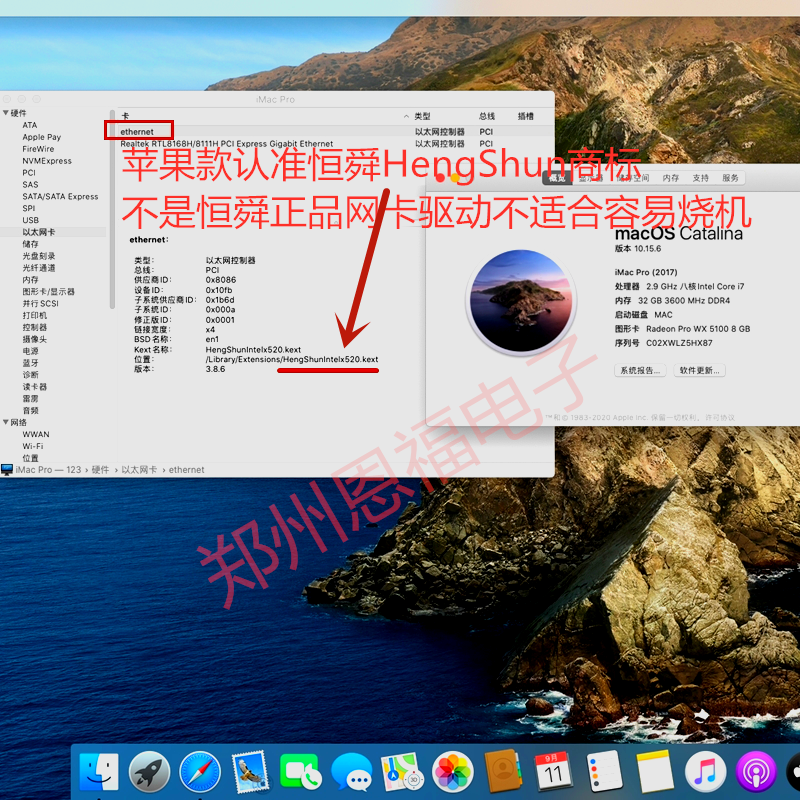Switch to 支持 tab in About This Mac
800x800 pixels.
point(701,178)
